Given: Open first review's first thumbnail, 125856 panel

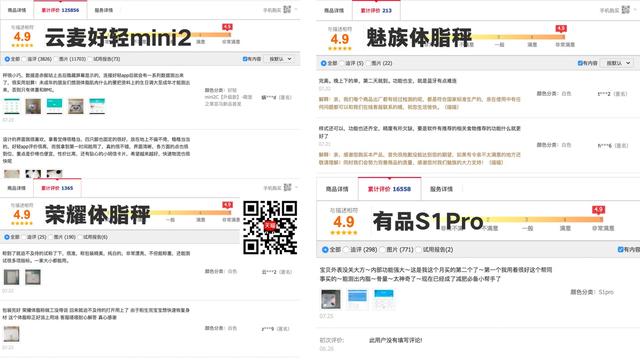Looking at the screenshot, I should click(11, 106).
